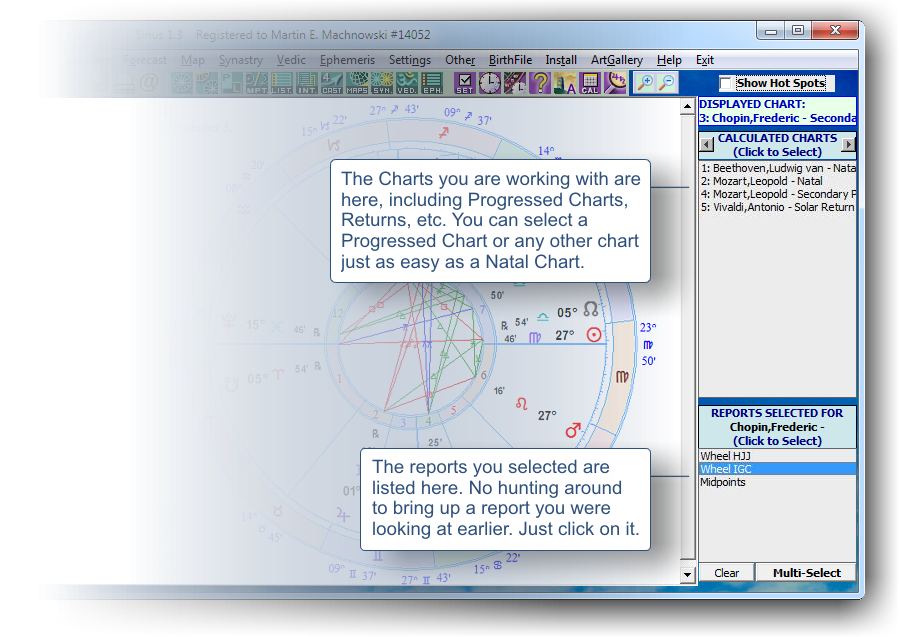
Task: Click the chart area scroll down arrow
Action: click(687, 574)
